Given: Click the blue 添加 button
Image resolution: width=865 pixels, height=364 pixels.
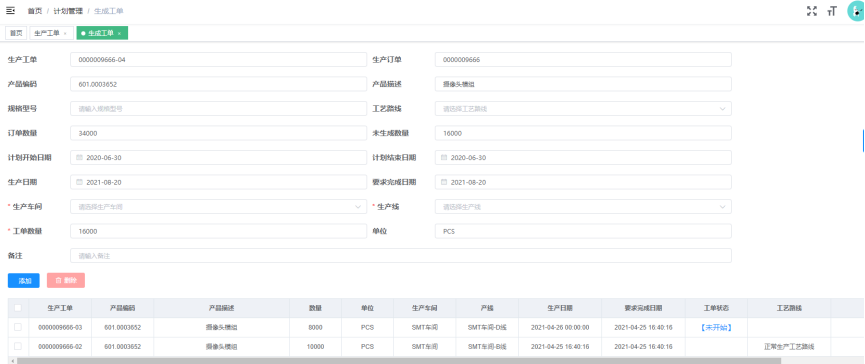Looking at the screenshot, I should click(24, 281).
